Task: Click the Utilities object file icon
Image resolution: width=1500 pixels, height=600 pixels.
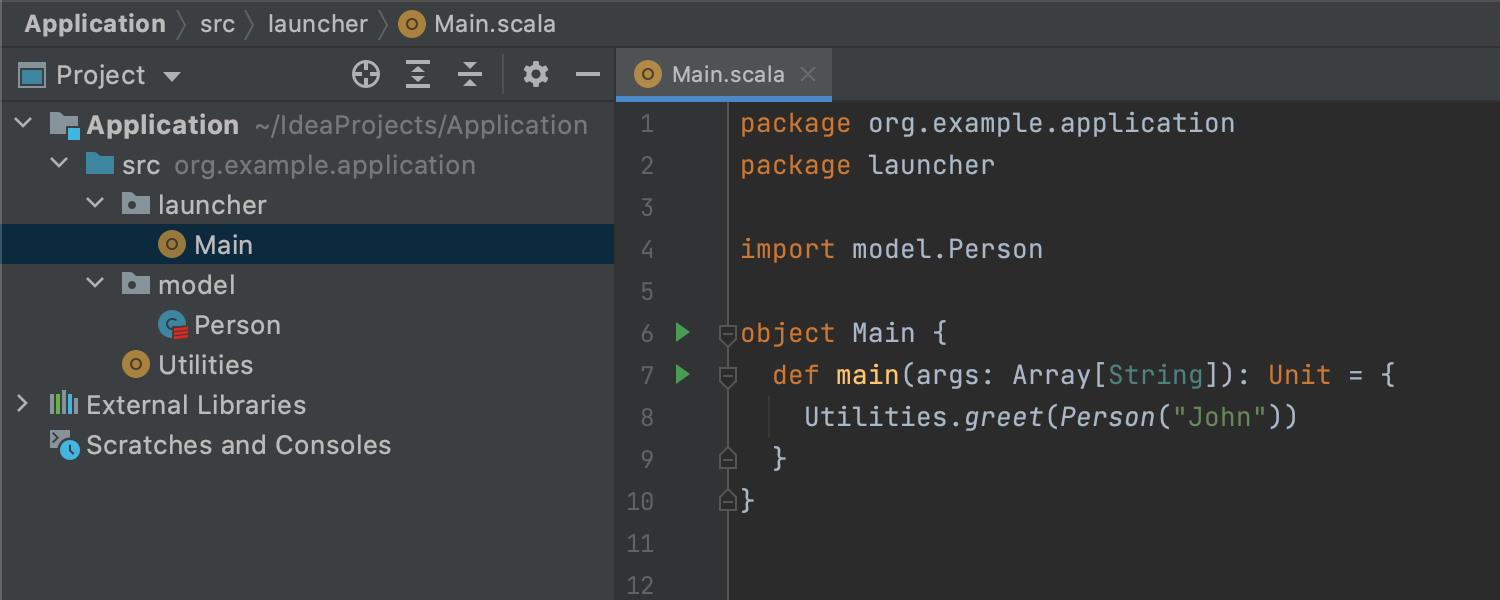Action: [136, 365]
